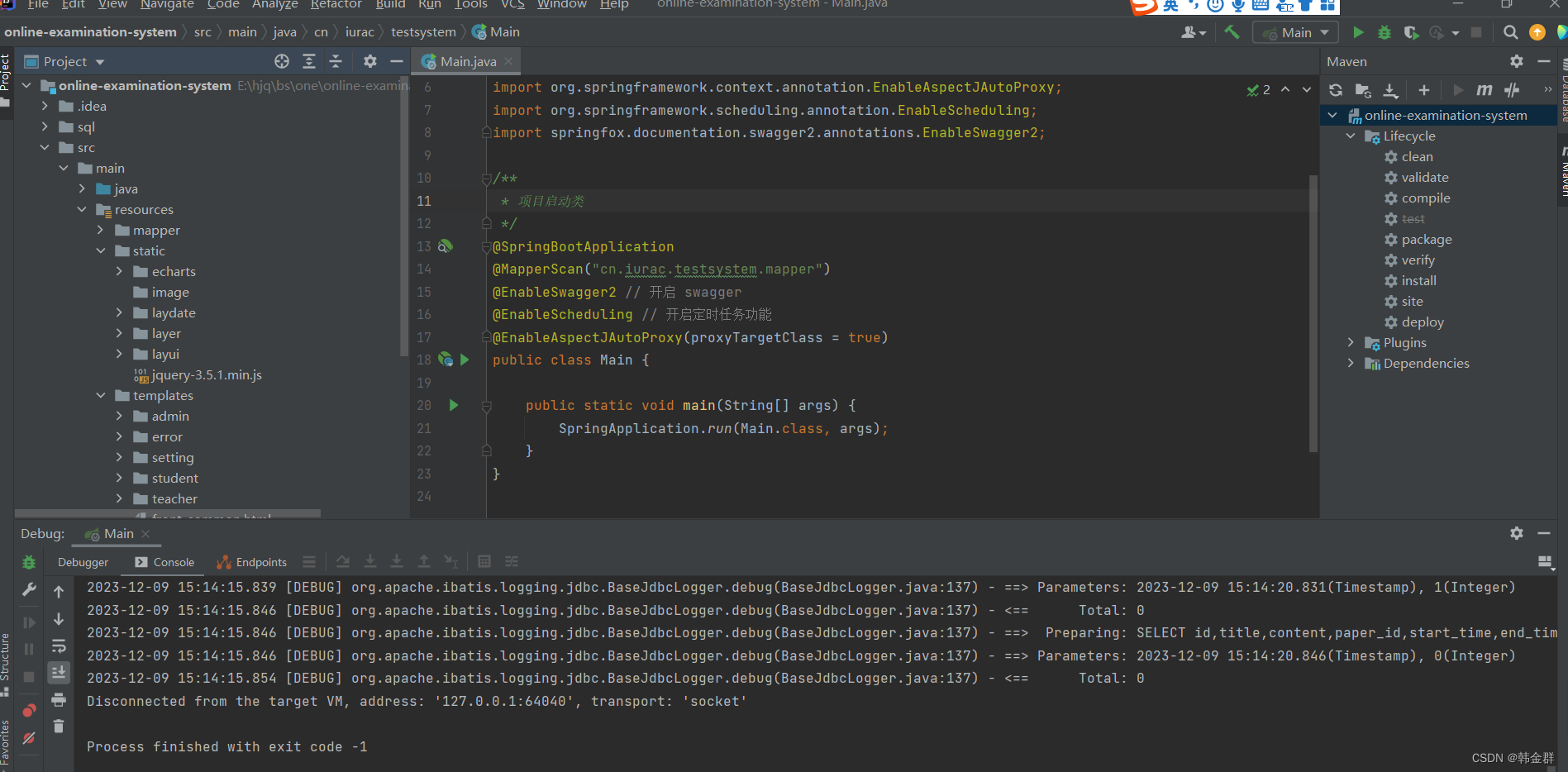Open Navigate menu

[x=167, y=4]
